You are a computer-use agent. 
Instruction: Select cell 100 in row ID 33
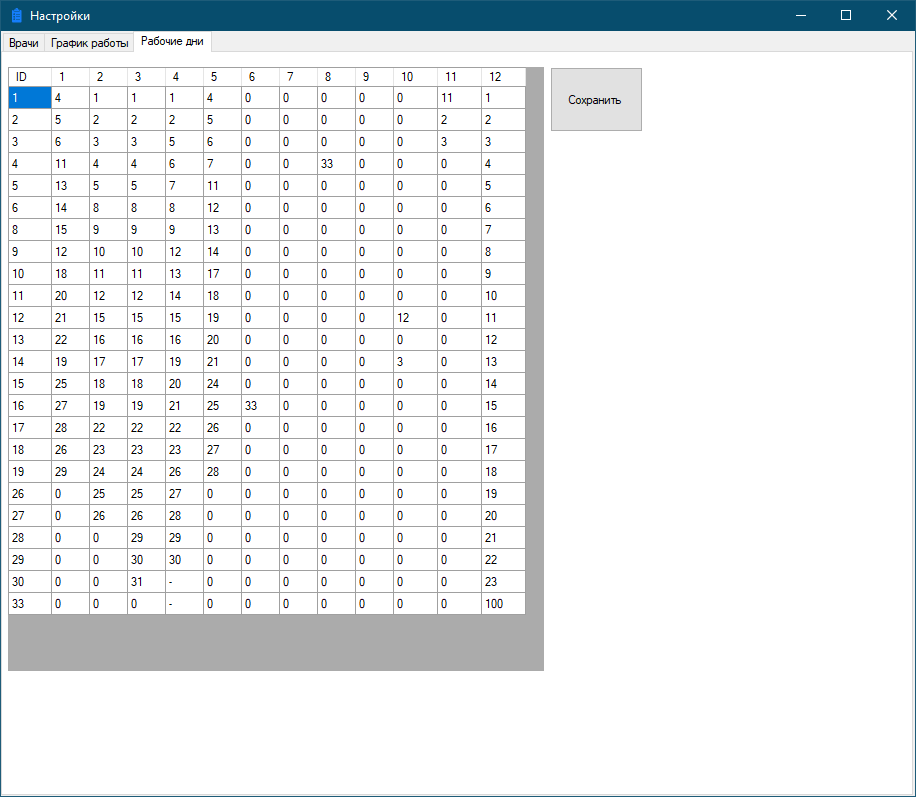(x=503, y=604)
